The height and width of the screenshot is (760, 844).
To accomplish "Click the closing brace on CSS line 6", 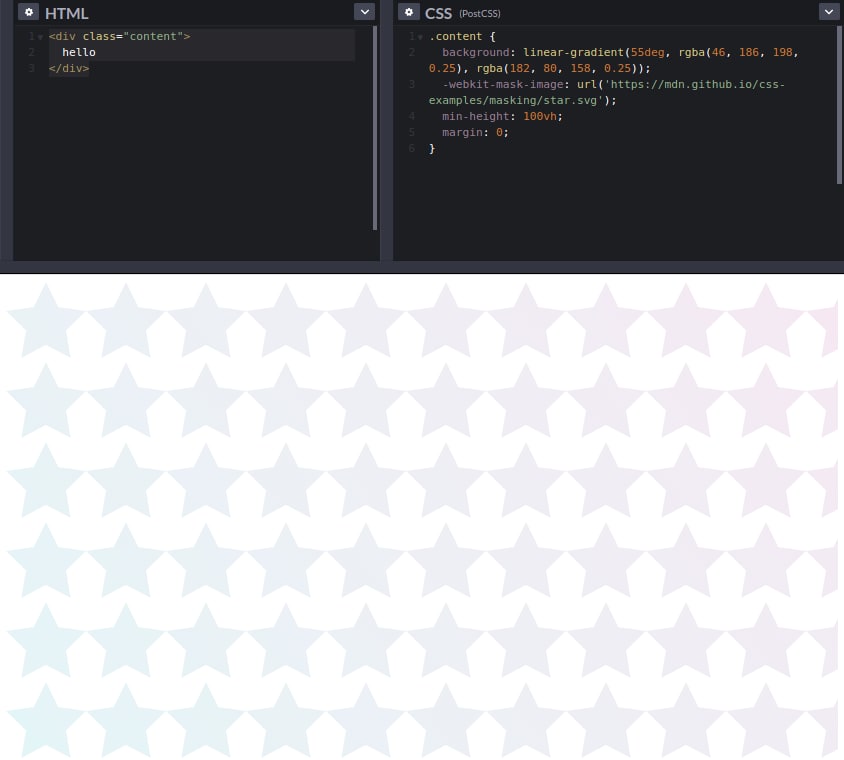I will [432, 149].
